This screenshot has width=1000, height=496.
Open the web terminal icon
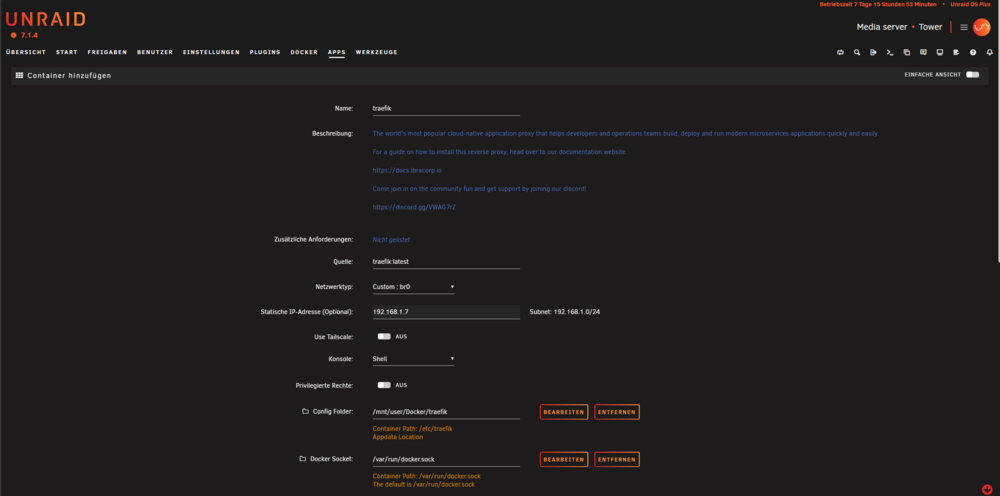tap(890, 52)
